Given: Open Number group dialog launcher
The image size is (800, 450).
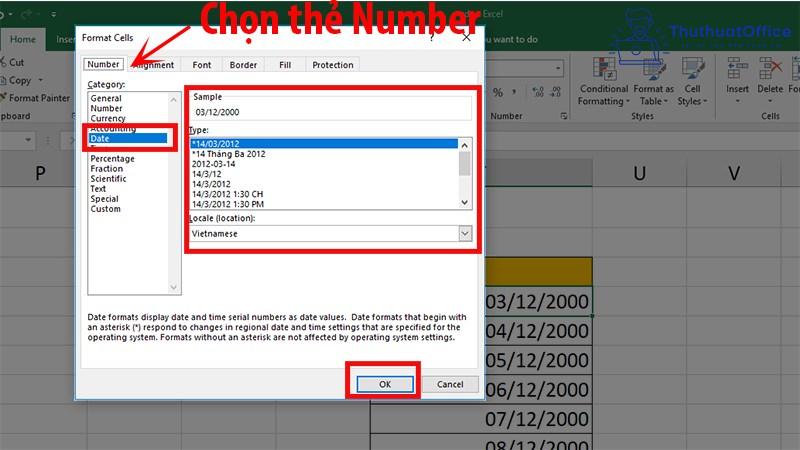Looking at the screenshot, I should tap(564, 116).
